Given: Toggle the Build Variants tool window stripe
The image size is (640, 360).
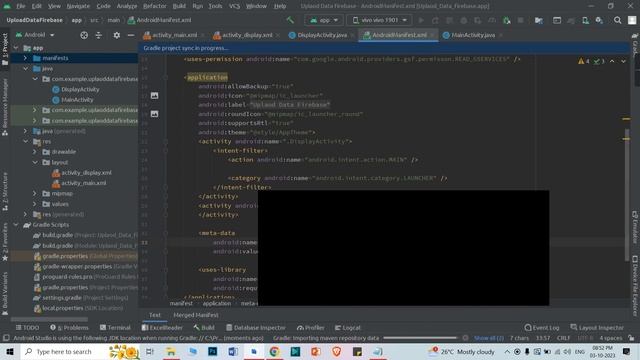Looking at the screenshot, I should (5, 294).
